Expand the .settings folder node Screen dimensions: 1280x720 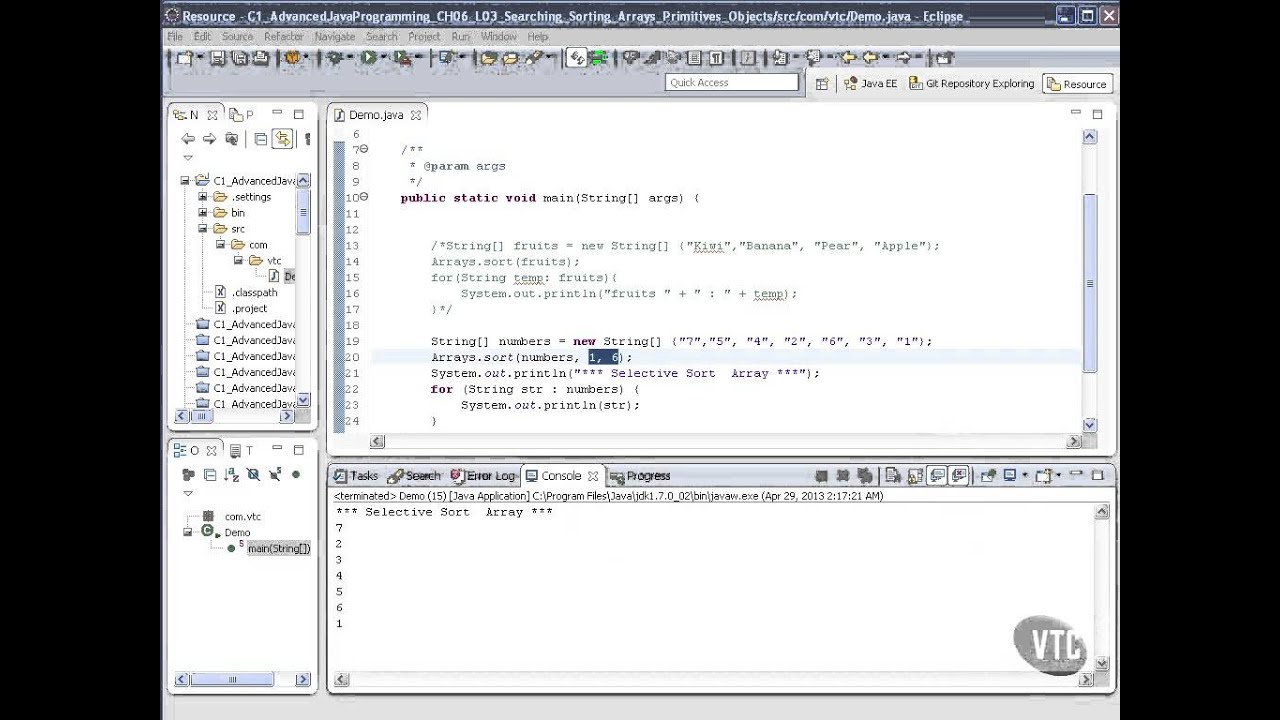[x=202, y=197]
